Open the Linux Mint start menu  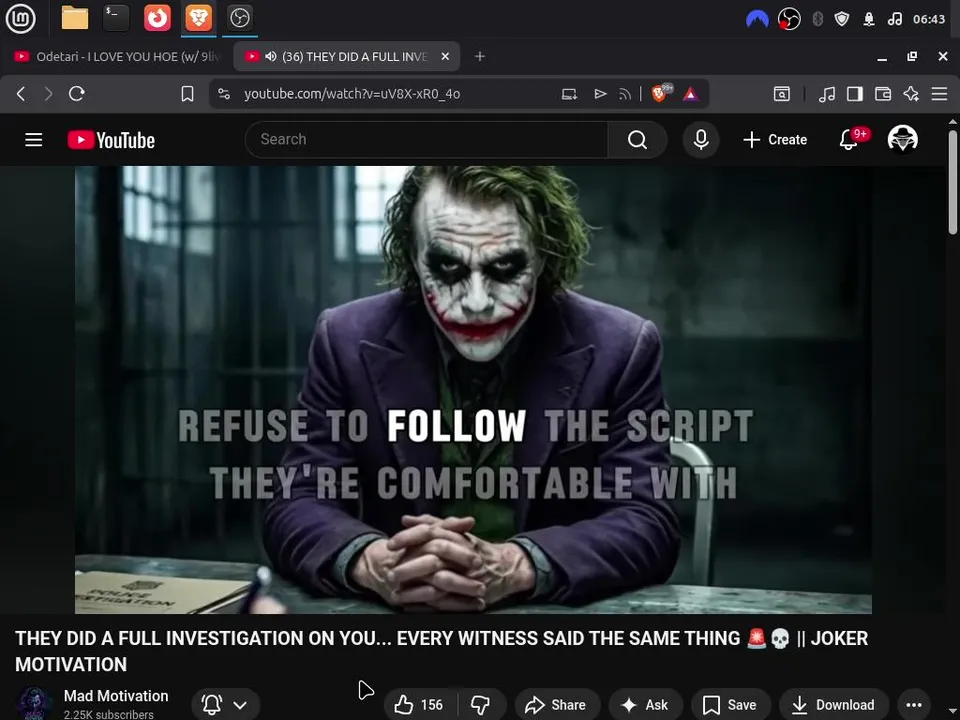coord(20,18)
